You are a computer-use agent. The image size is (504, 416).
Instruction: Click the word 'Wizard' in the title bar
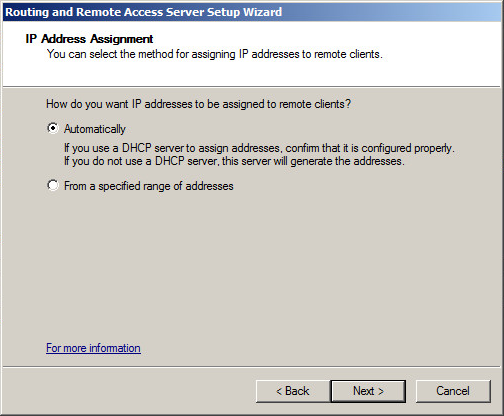(x=262, y=12)
